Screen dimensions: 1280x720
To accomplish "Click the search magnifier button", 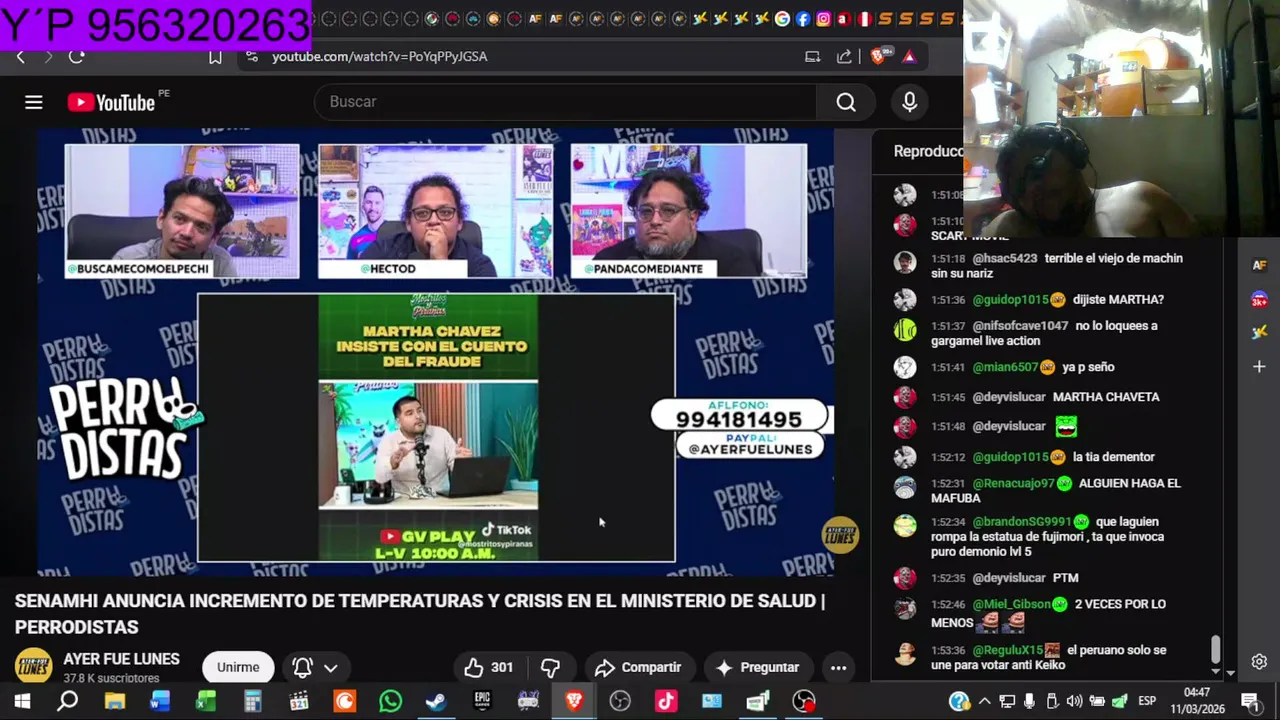I will (846, 102).
